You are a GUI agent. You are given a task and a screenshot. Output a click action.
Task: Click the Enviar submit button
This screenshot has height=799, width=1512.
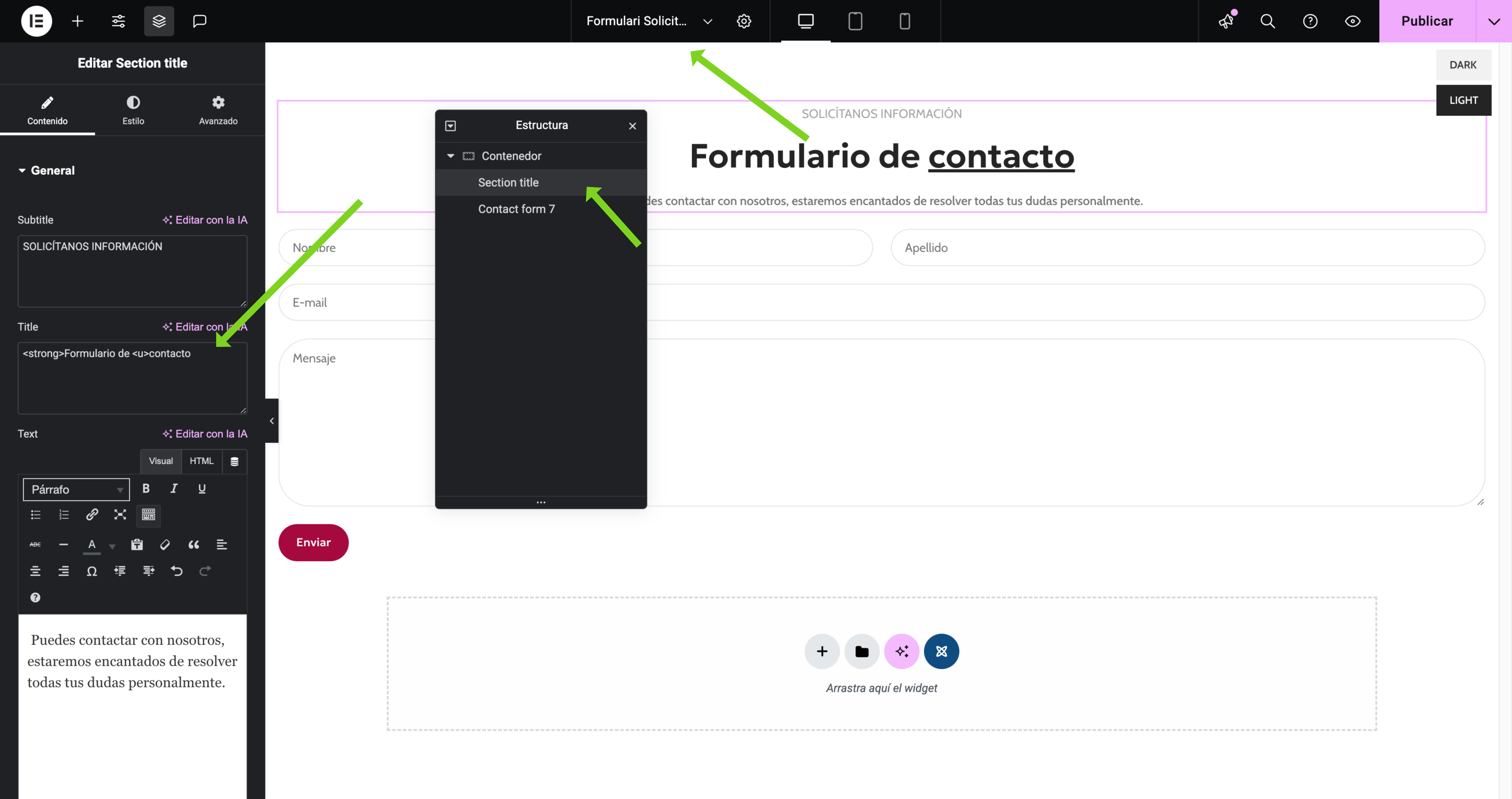(x=313, y=543)
